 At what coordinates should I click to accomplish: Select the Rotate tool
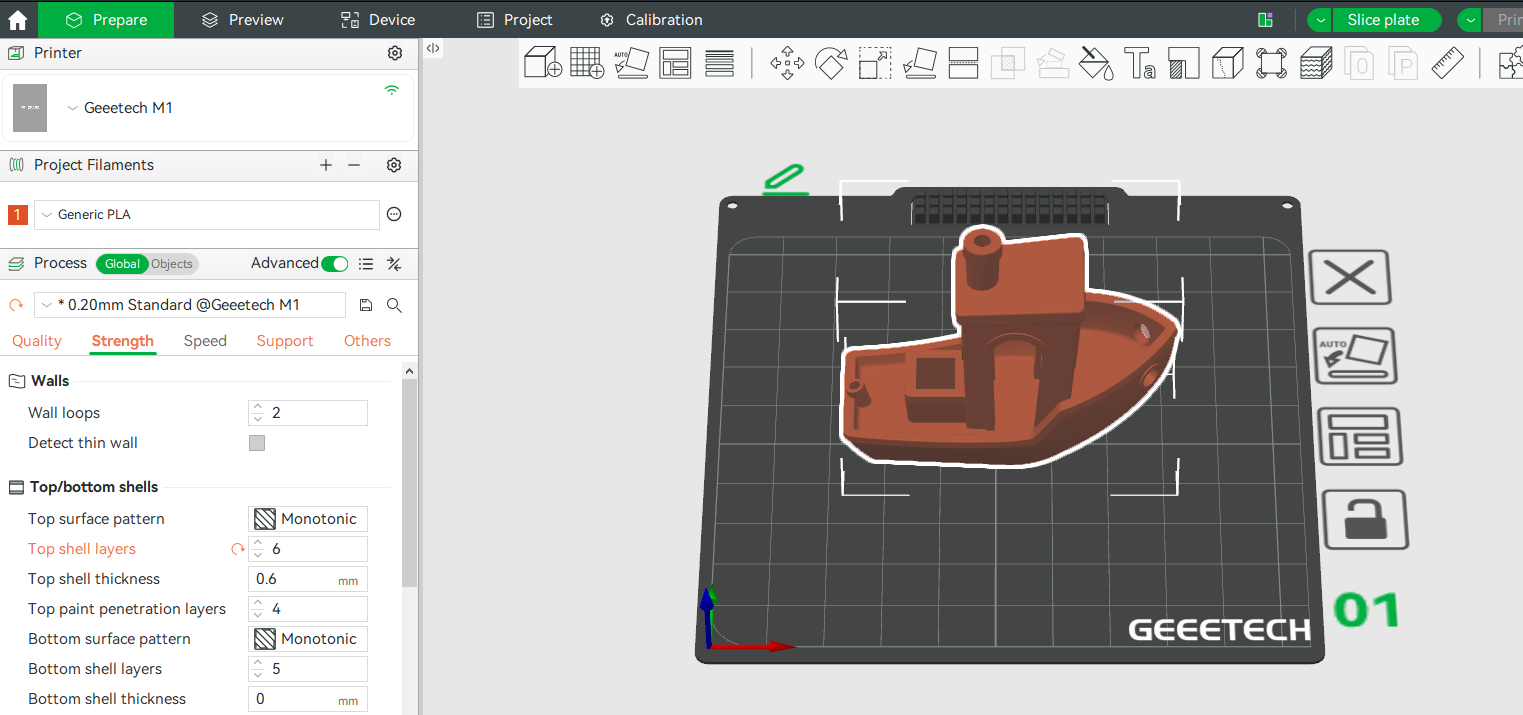[831, 62]
